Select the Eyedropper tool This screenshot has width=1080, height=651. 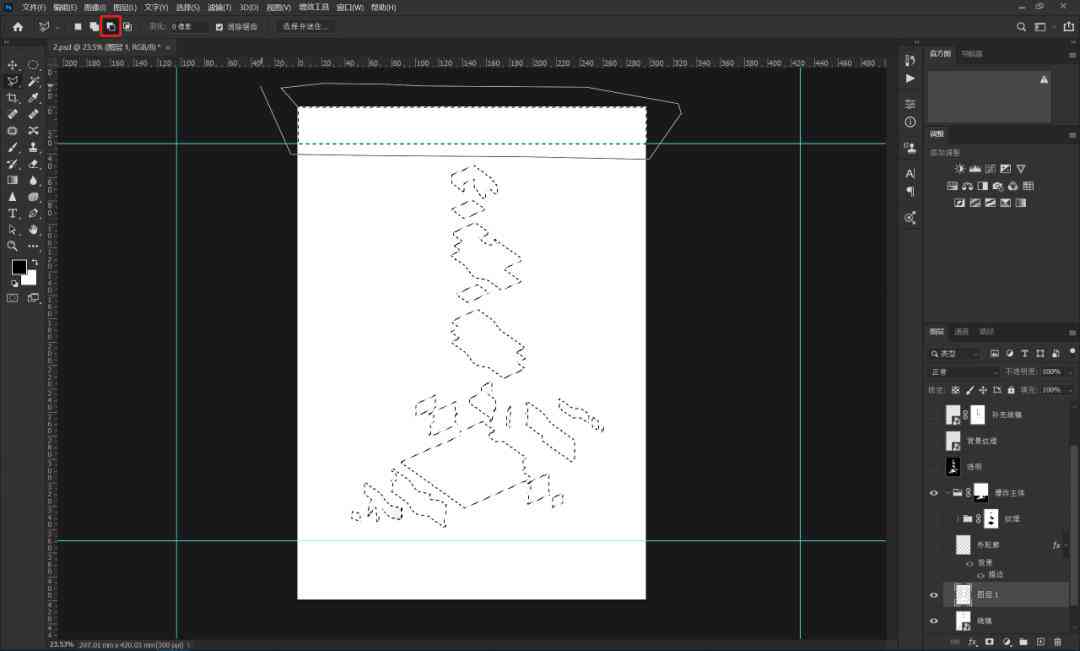pos(33,98)
